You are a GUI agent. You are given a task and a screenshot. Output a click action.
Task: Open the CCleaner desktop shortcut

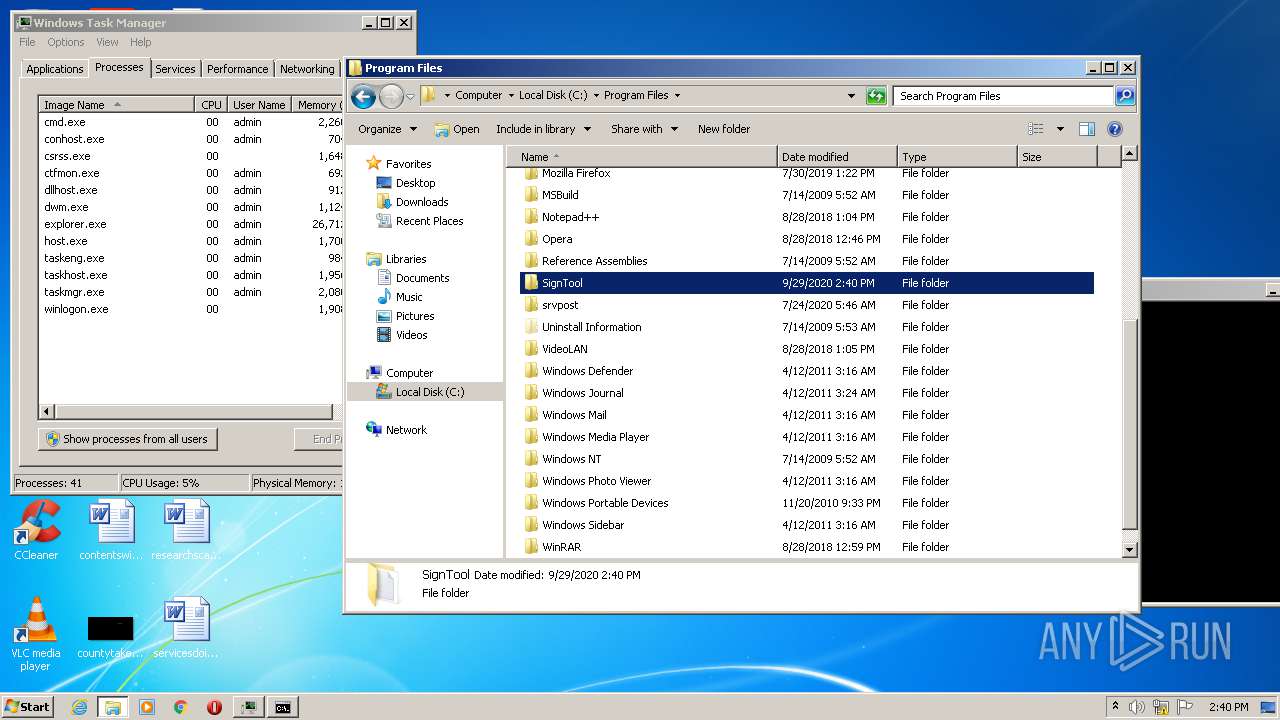click(36, 530)
